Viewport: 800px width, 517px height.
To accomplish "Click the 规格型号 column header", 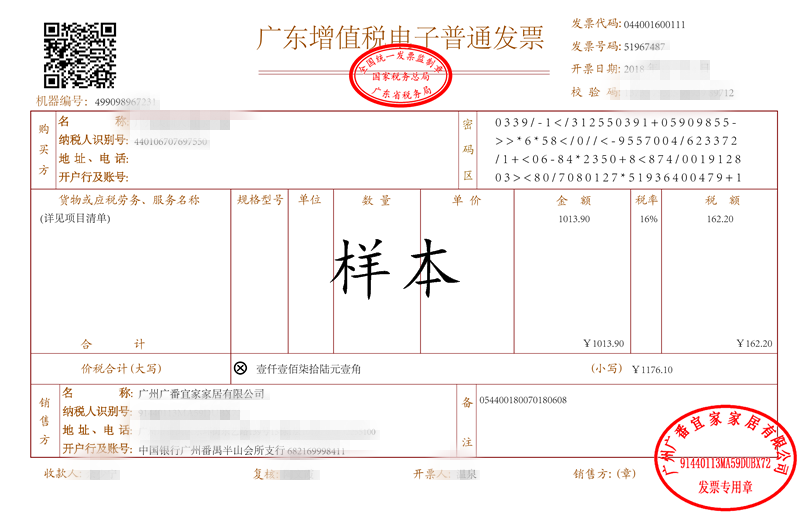I will (x=261, y=200).
